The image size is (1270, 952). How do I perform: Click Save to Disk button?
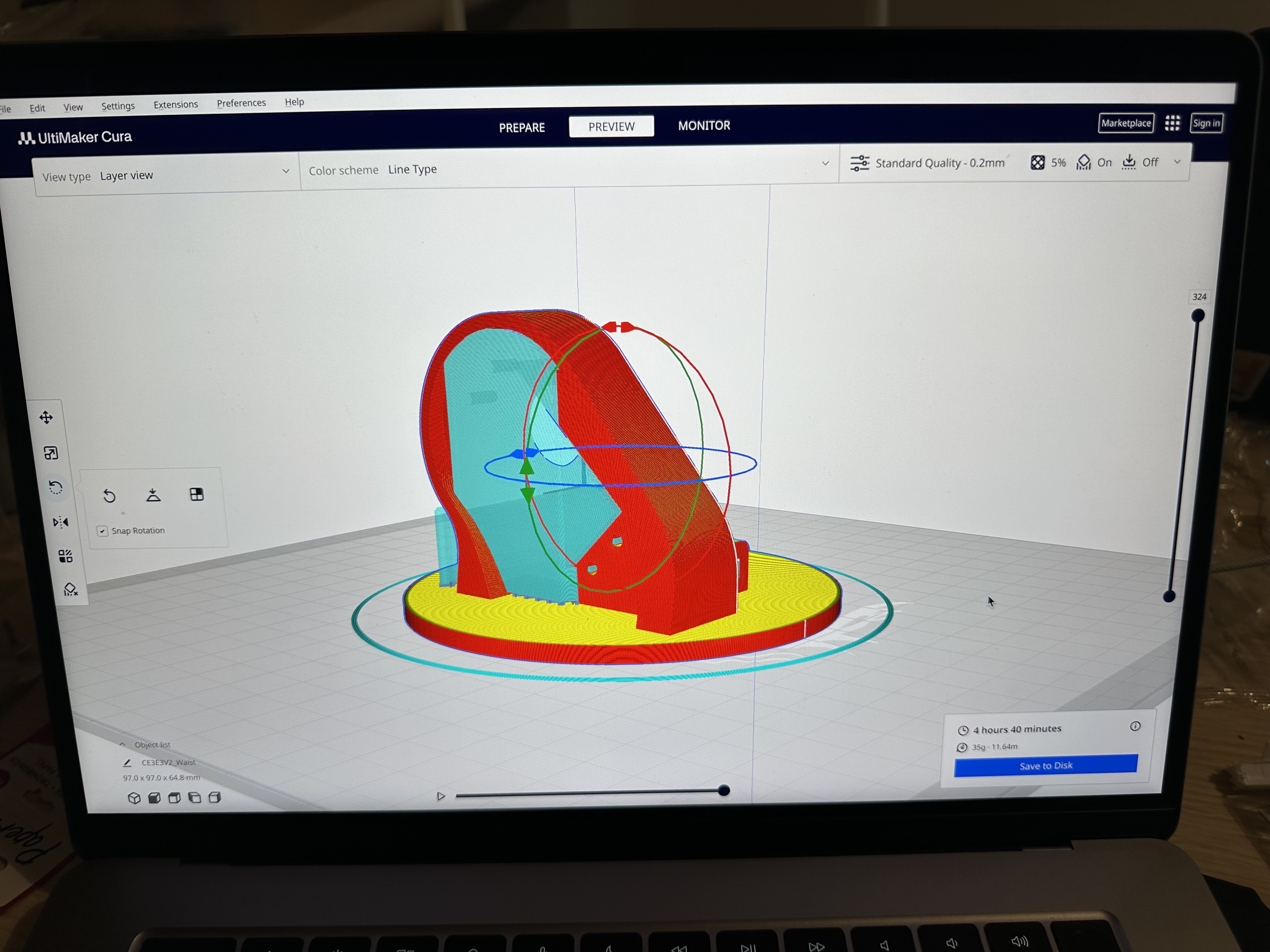[x=1045, y=766]
